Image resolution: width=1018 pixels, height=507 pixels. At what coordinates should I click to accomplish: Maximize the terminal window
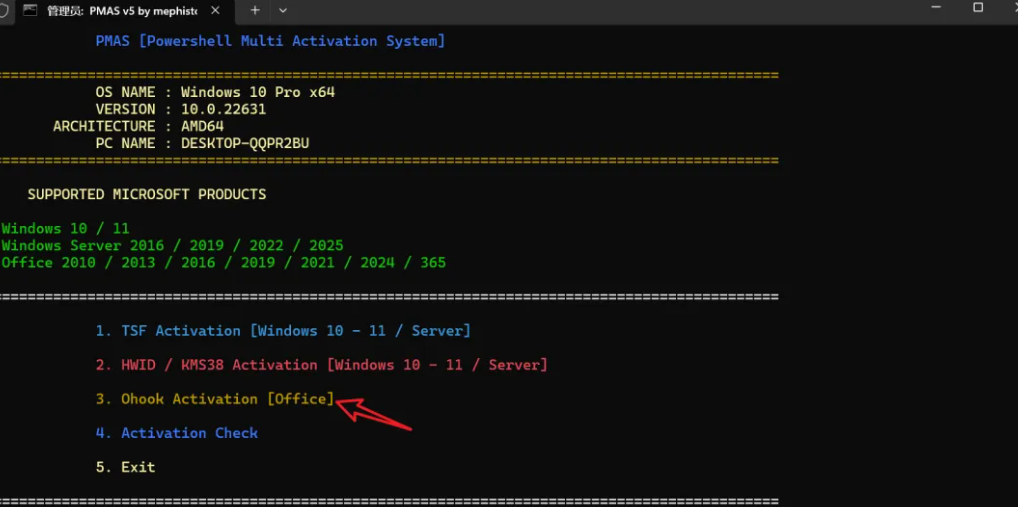click(x=978, y=7)
